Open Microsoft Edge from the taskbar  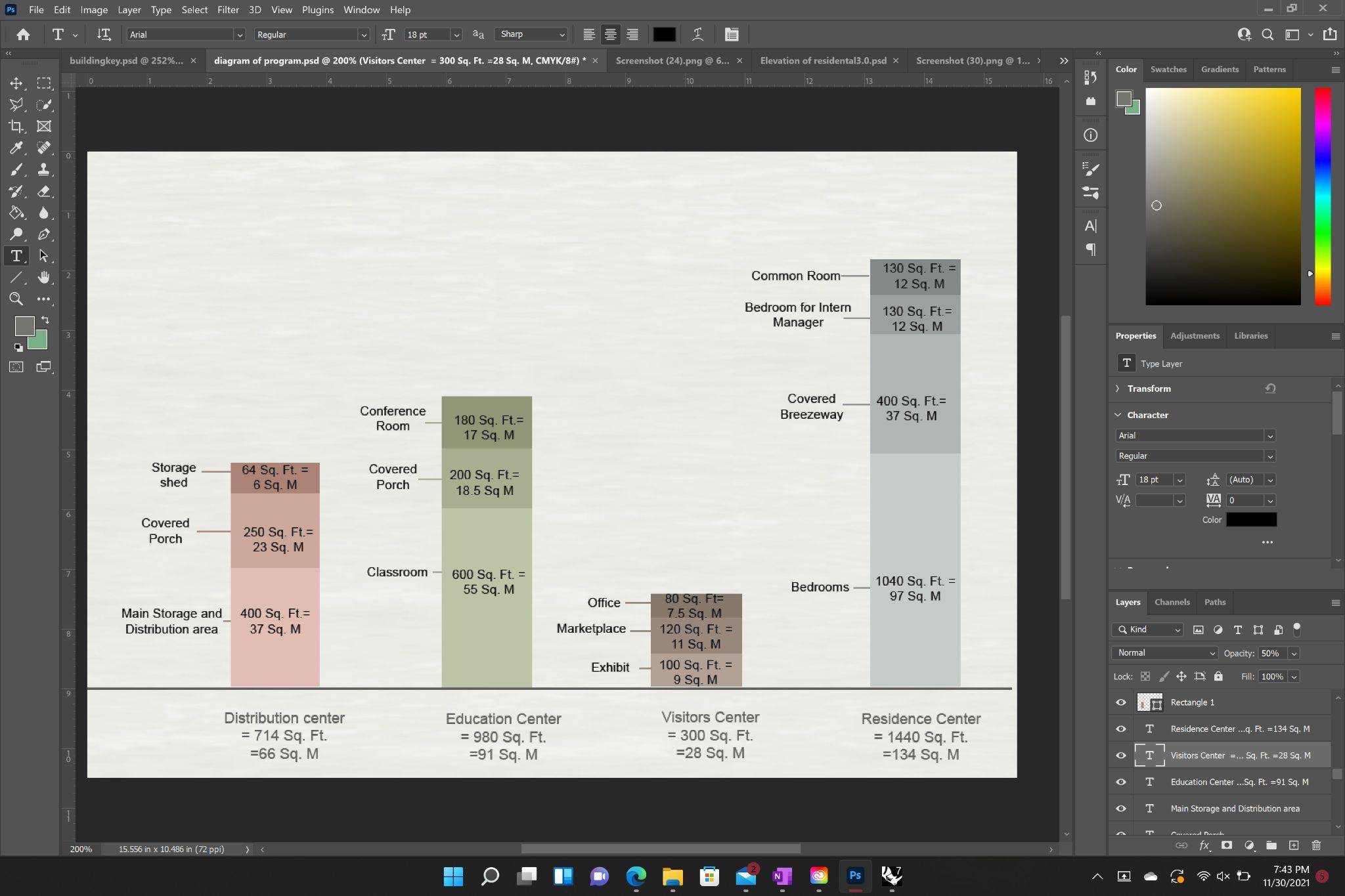pos(636,876)
